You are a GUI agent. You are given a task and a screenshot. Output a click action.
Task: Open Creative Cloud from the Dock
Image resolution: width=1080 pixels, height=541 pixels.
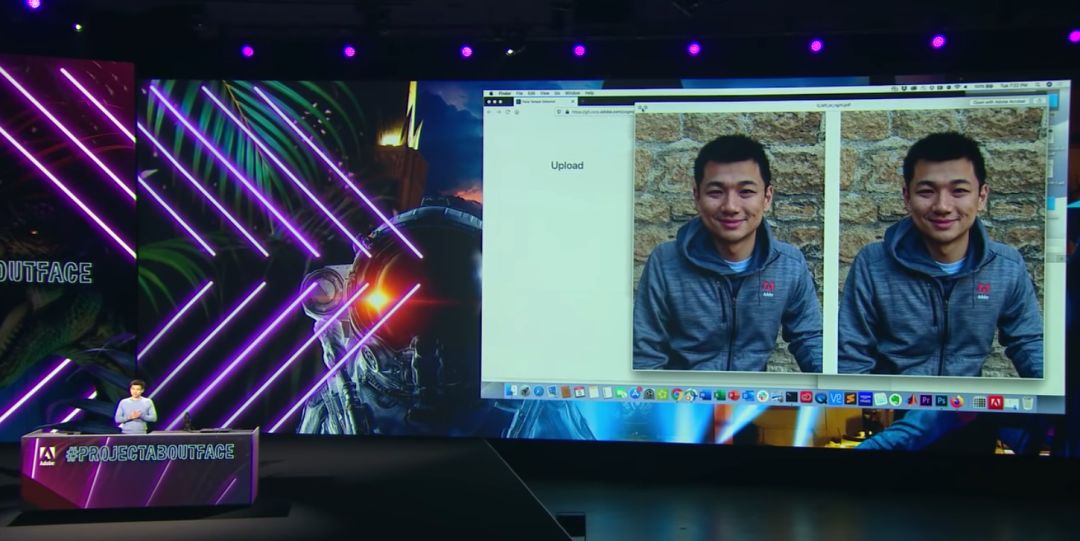806,397
